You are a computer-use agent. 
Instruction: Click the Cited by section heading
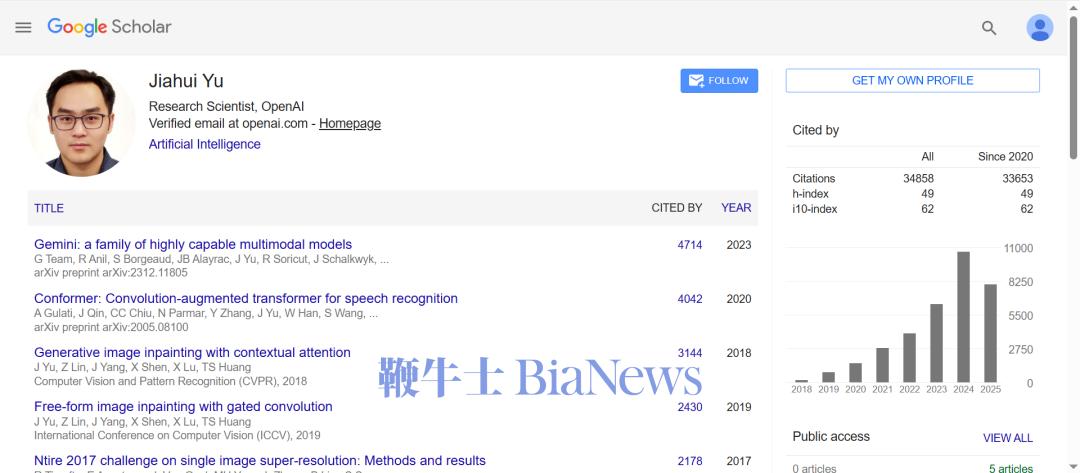tap(816, 130)
